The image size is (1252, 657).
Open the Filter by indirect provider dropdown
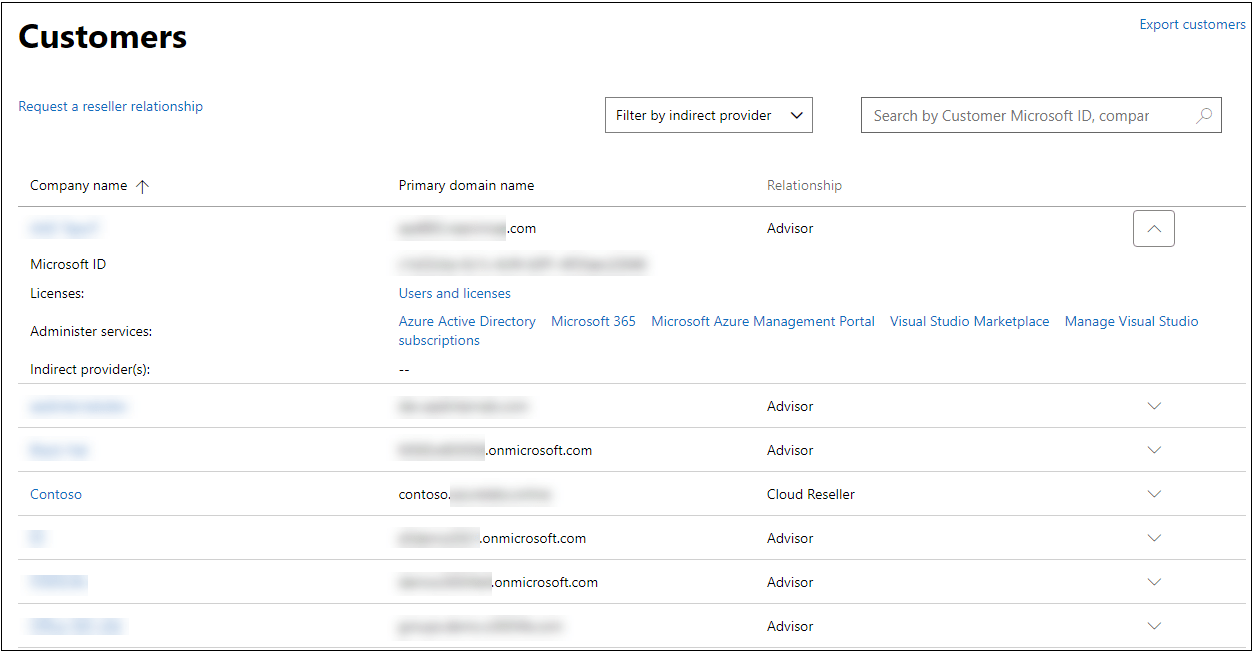click(708, 115)
